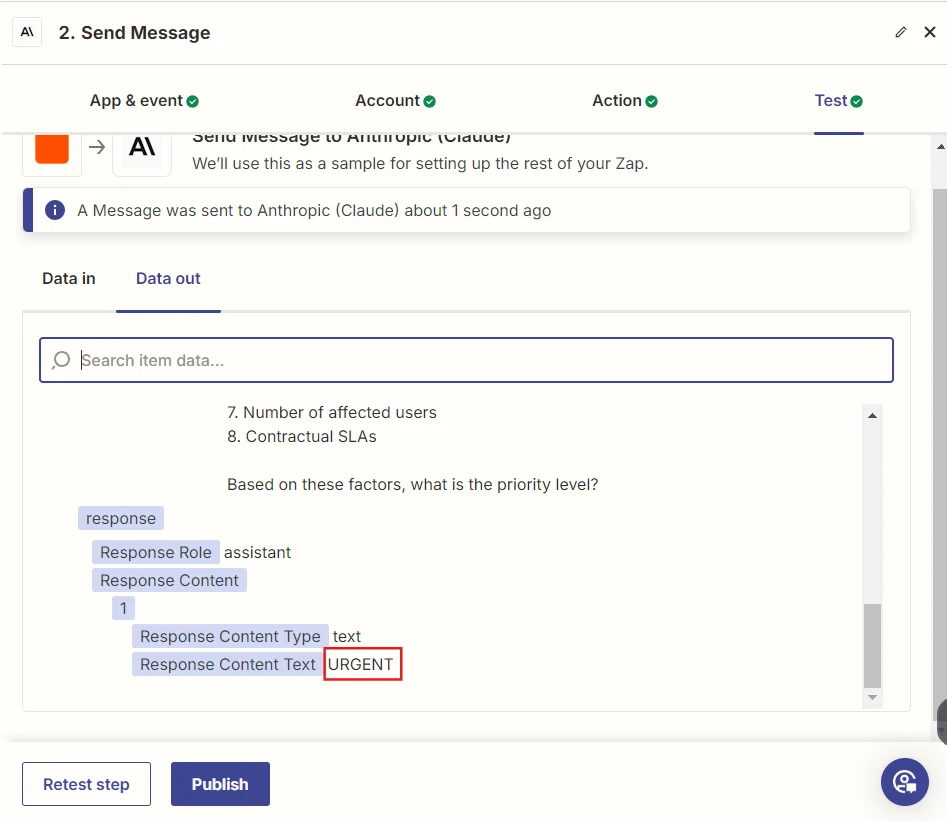Close the Send Message panel
The width and height of the screenshot is (947, 821).
(x=930, y=32)
